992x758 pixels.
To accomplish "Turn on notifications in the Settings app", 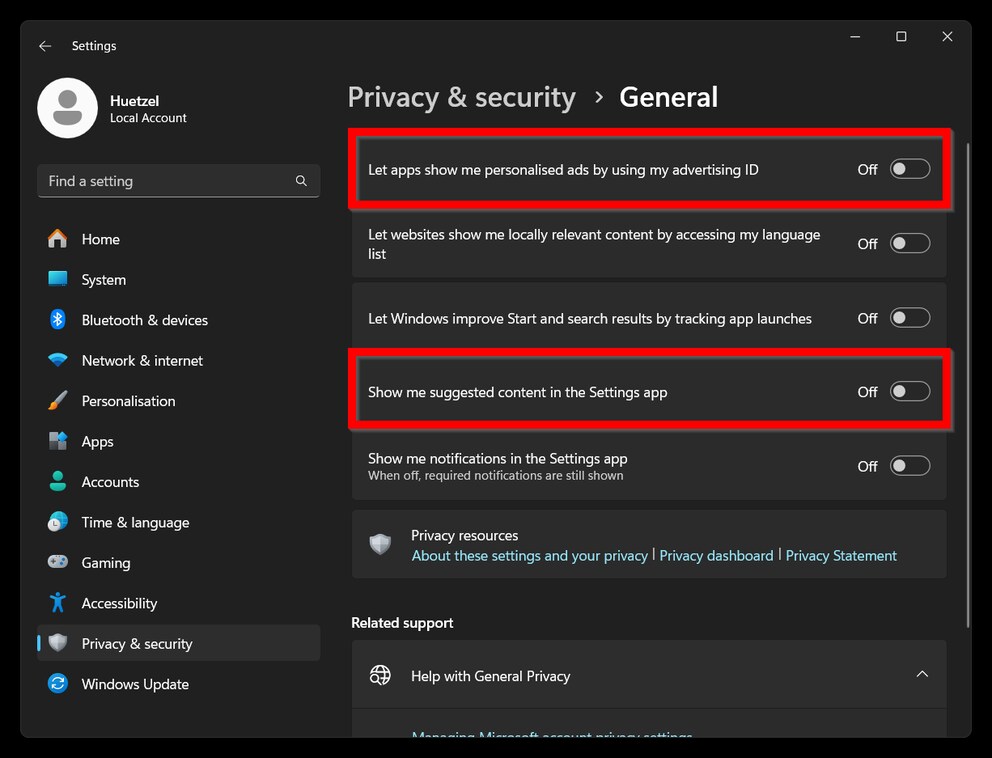I will pos(909,465).
